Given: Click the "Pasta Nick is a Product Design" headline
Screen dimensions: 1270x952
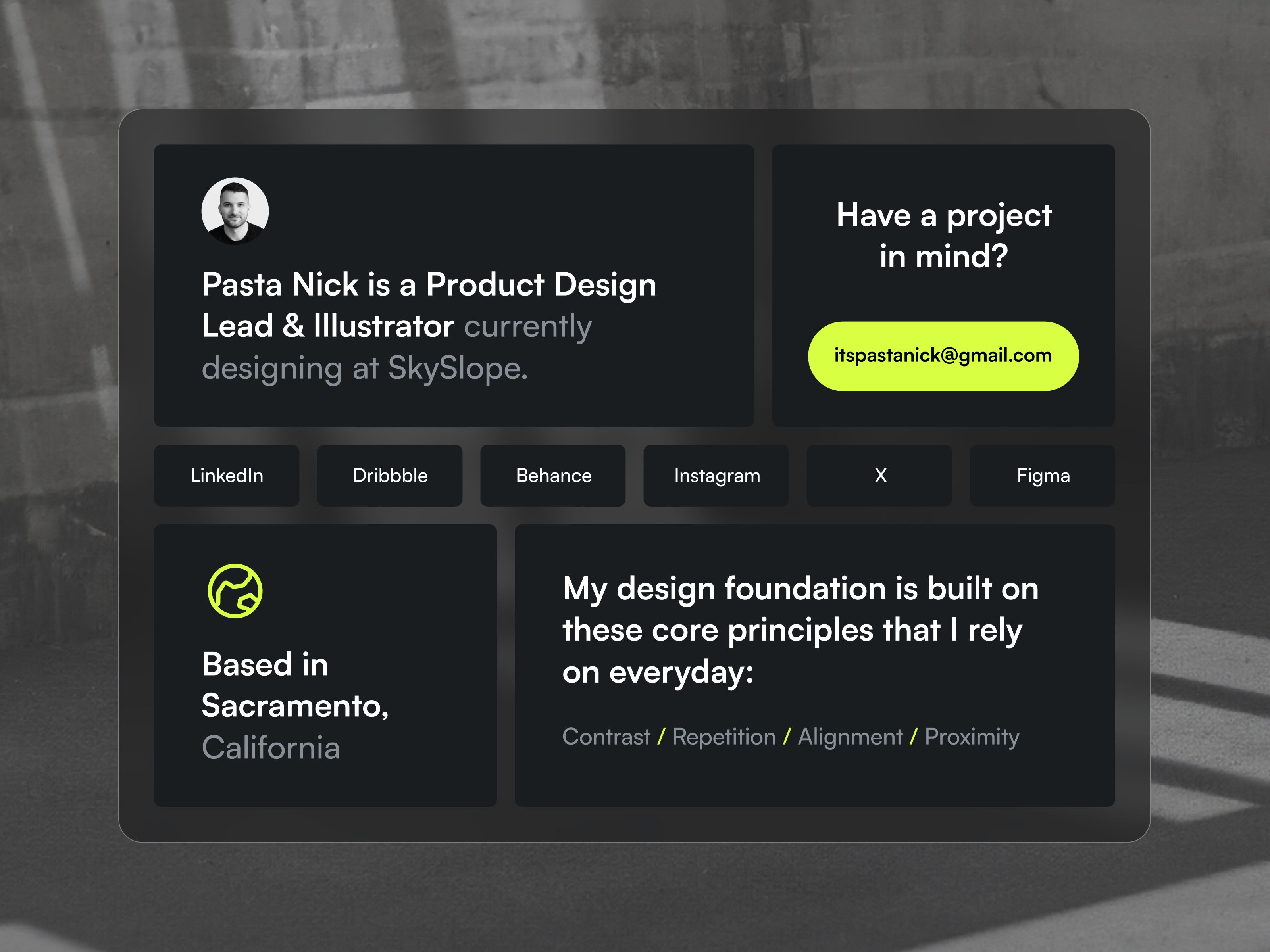Looking at the screenshot, I should point(429,285).
